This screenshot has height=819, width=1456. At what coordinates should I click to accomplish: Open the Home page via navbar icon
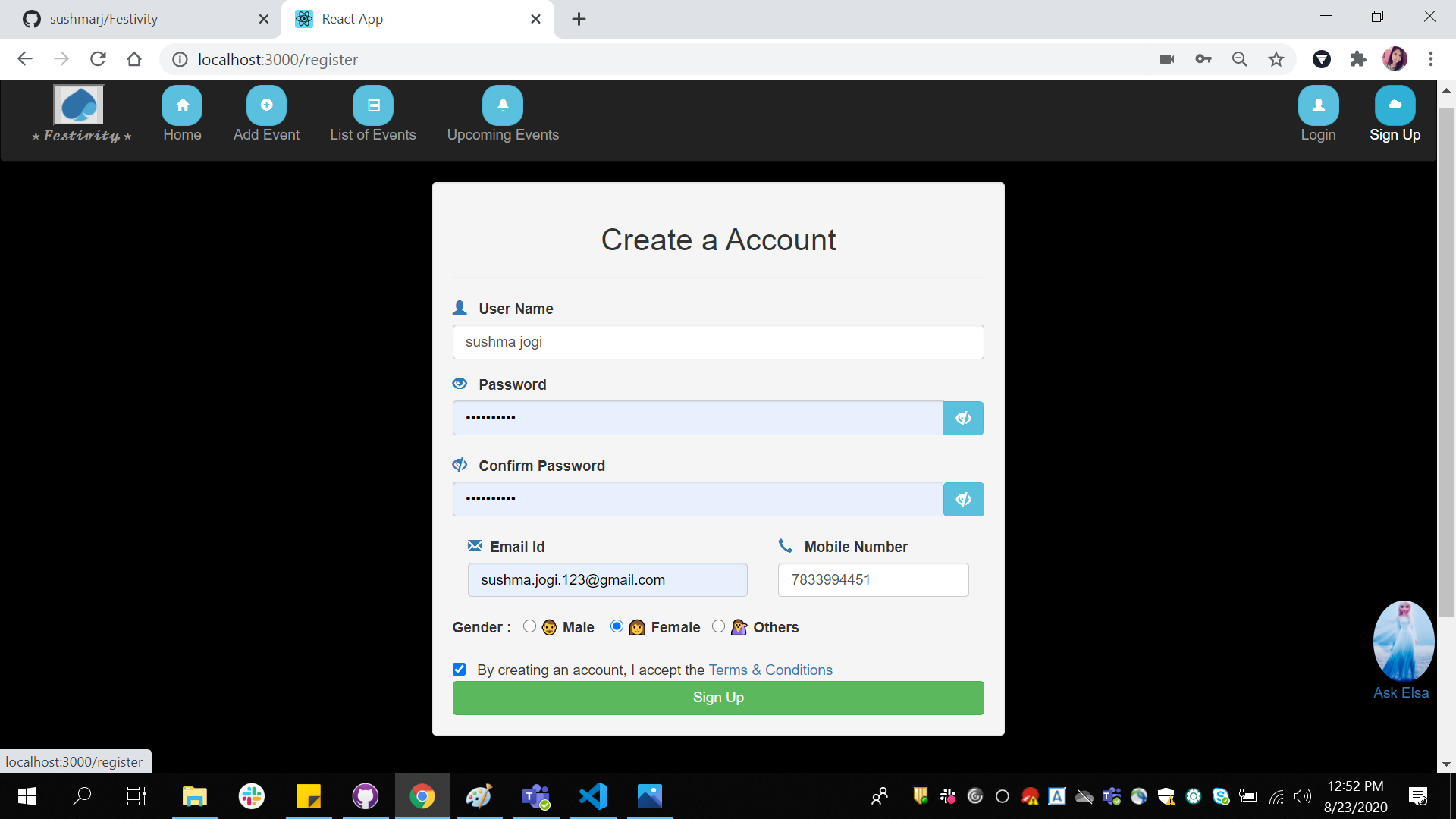pos(181,105)
